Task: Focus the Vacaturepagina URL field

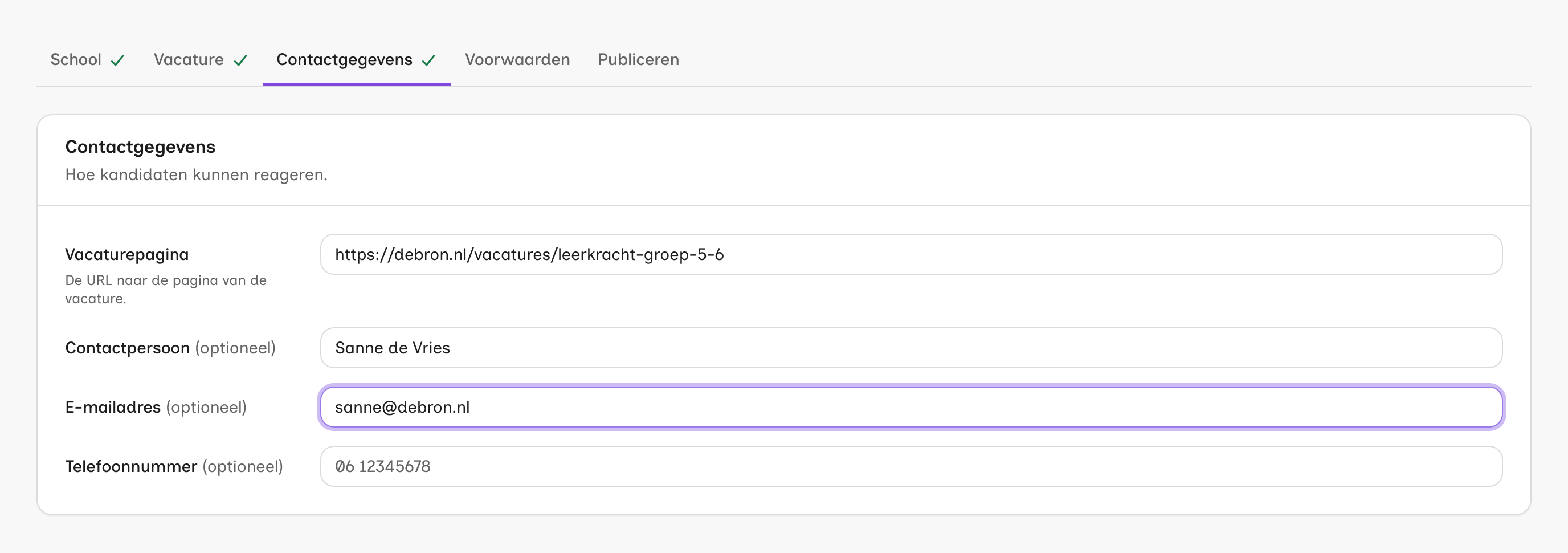Action: 911,255
